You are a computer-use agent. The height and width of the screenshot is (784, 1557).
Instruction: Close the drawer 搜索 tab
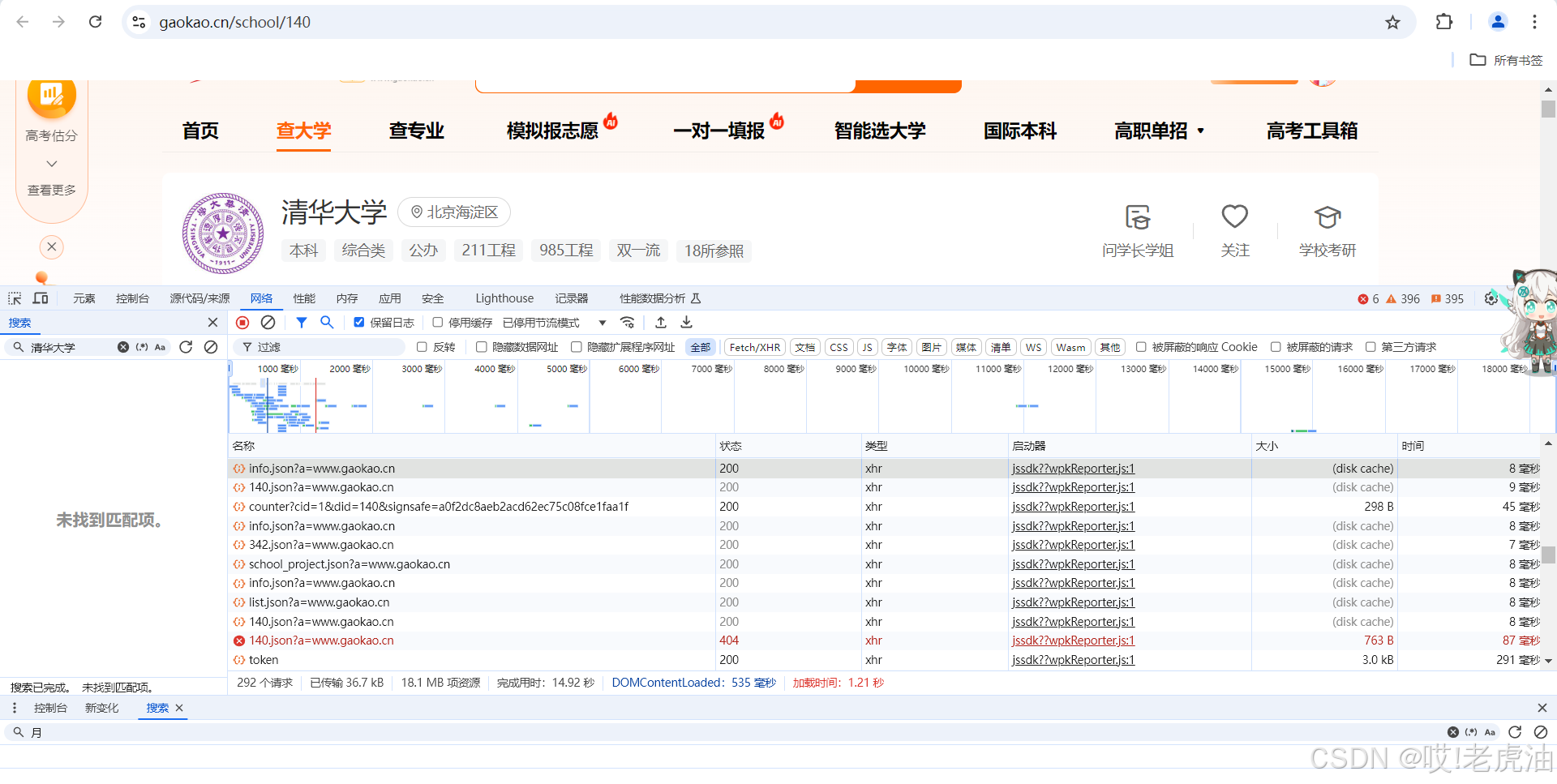(x=179, y=708)
